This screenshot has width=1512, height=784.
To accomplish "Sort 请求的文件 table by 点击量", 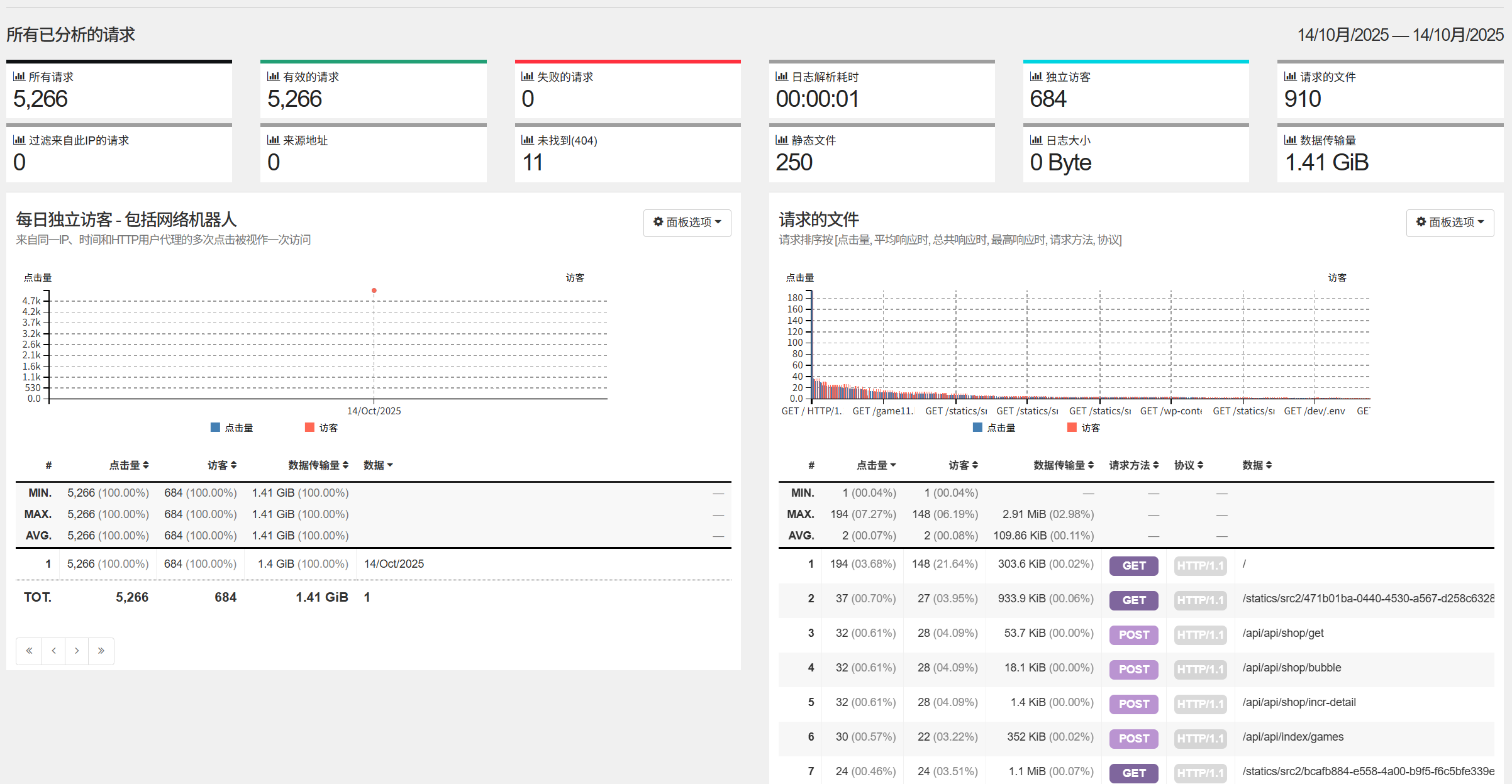I will [x=876, y=465].
